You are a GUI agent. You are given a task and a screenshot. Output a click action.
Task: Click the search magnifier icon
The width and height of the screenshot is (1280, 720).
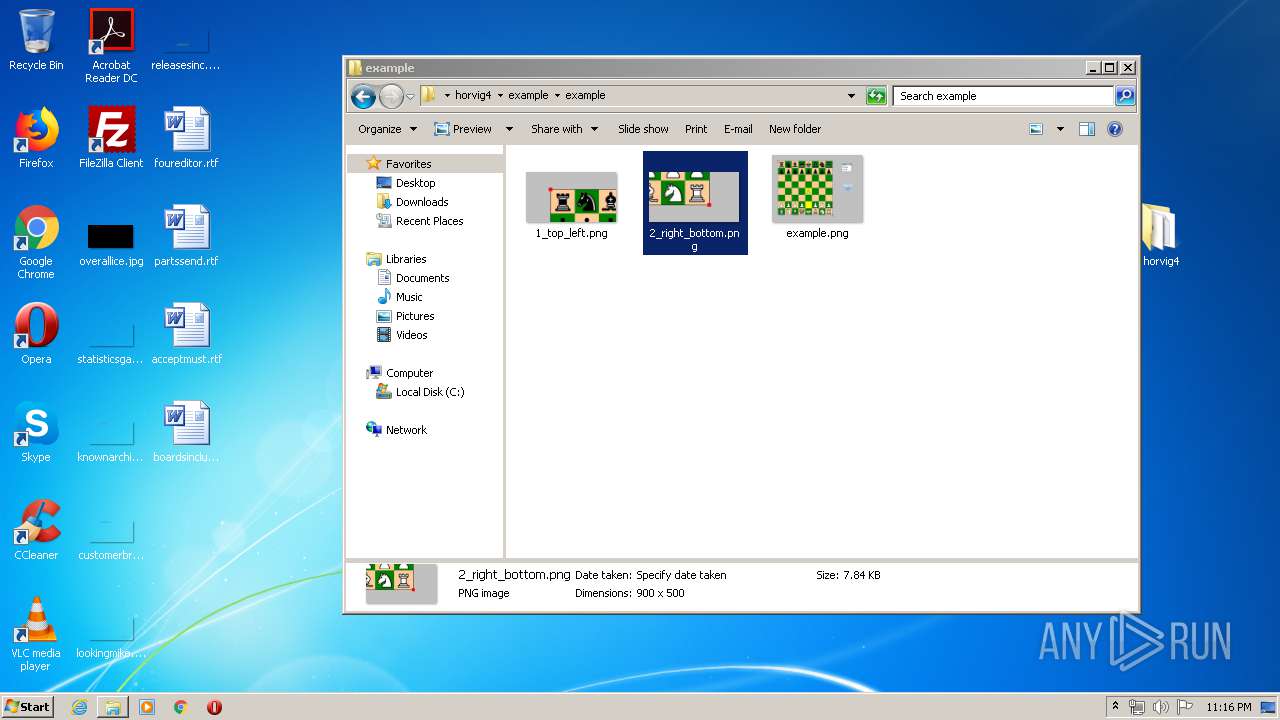point(1125,96)
